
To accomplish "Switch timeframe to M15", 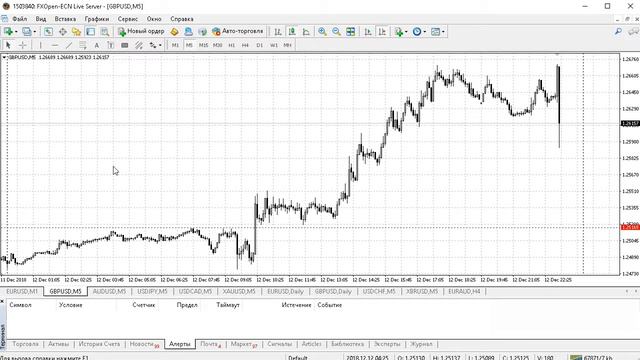I will [x=203, y=45].
